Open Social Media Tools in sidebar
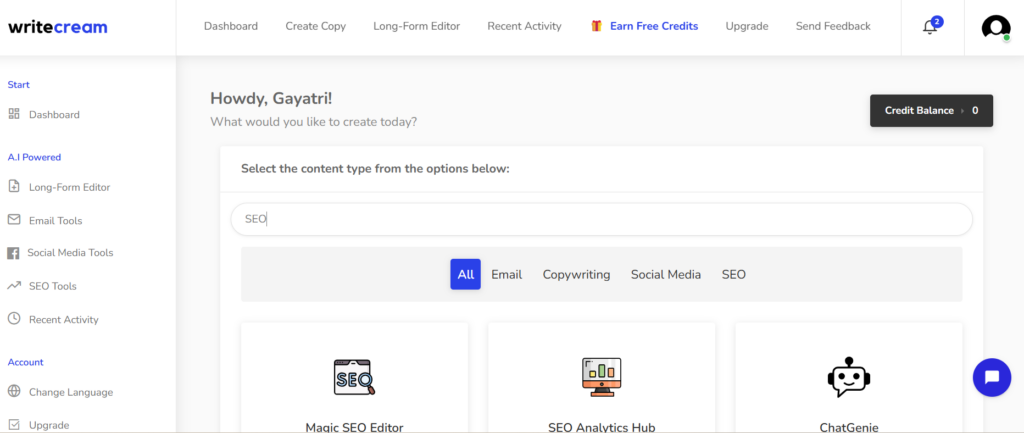The image size is (1024, 433). tap(70, 253)
